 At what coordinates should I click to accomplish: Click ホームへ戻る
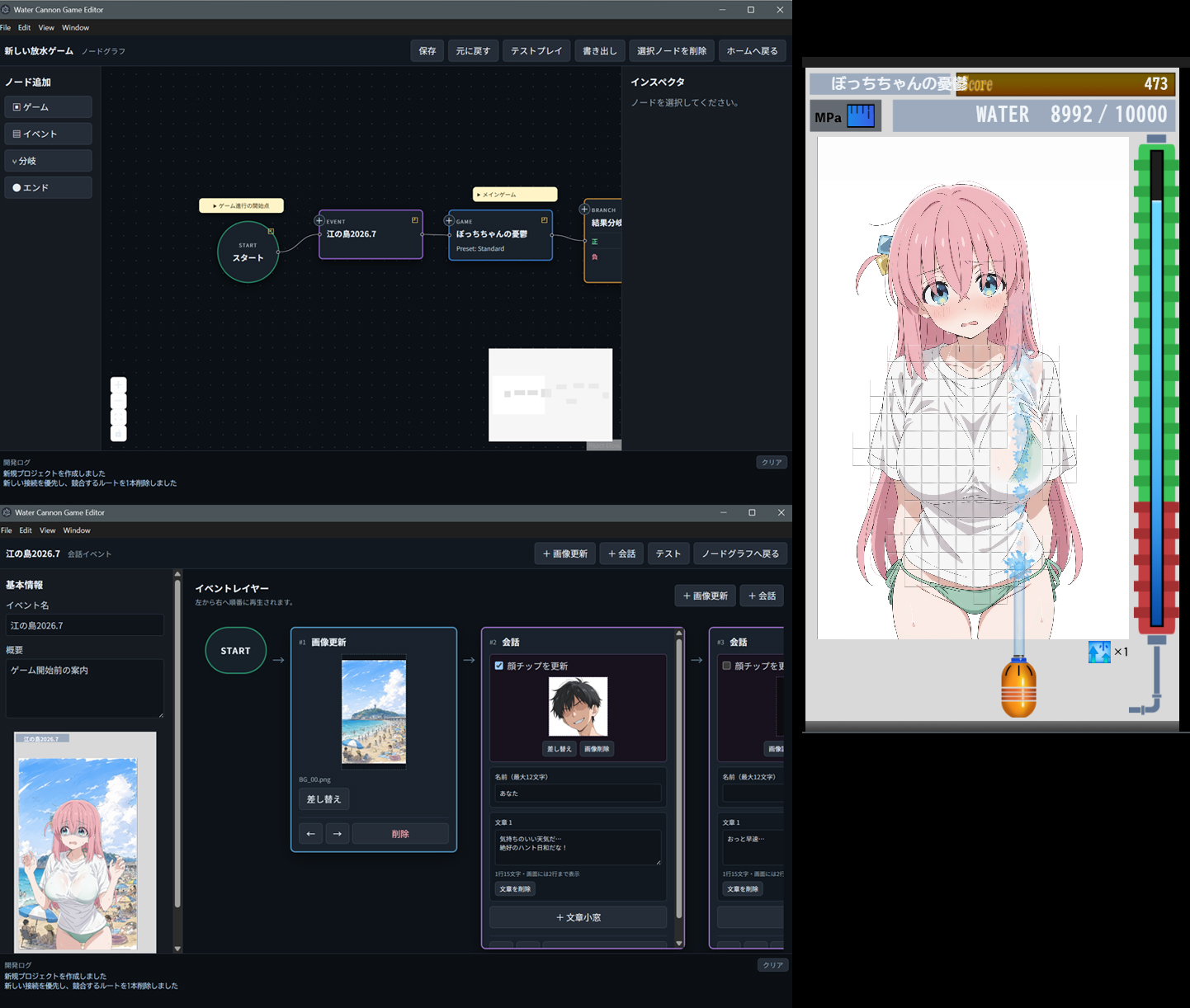(753, 51)
